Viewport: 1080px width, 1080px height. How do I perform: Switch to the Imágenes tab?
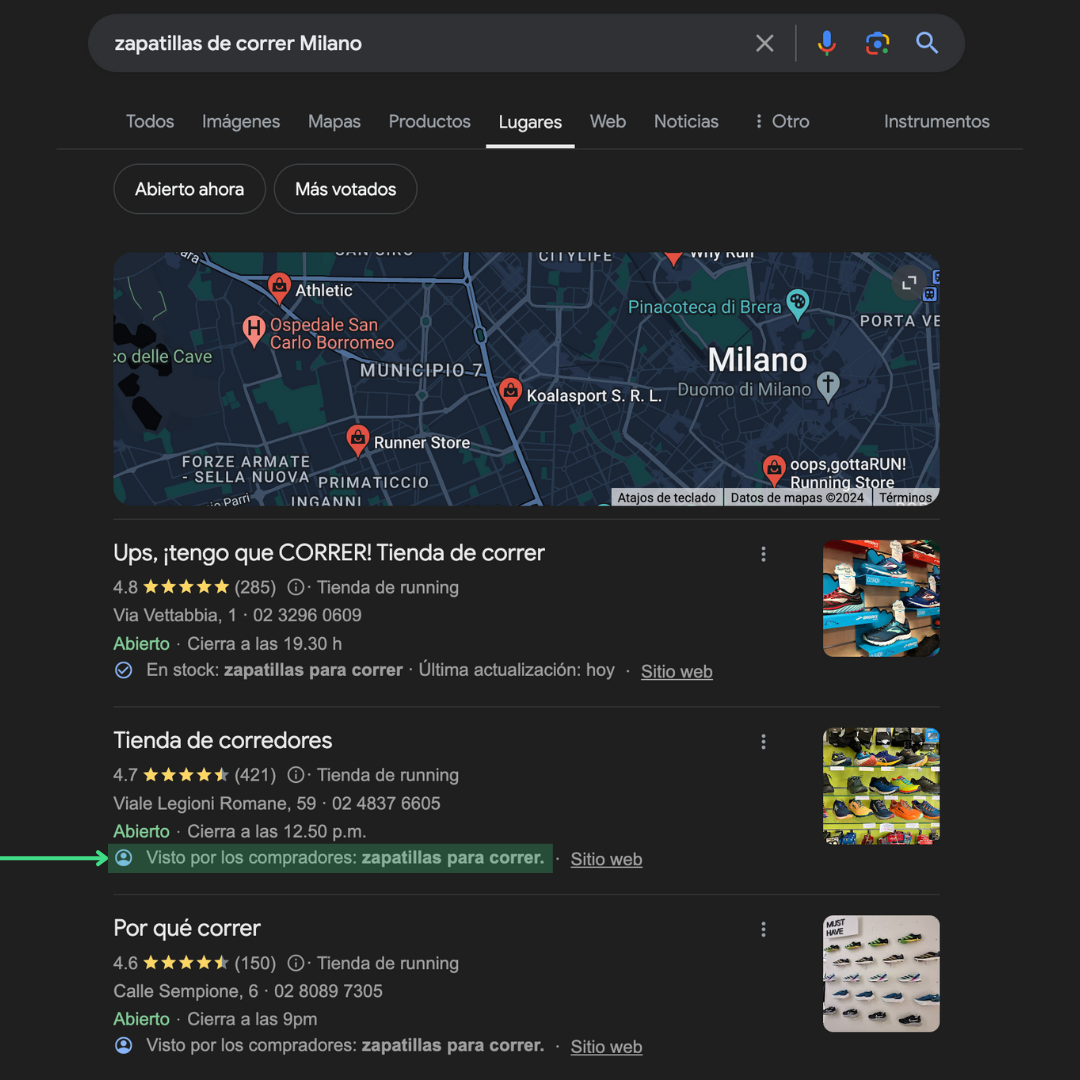[240, 122]
